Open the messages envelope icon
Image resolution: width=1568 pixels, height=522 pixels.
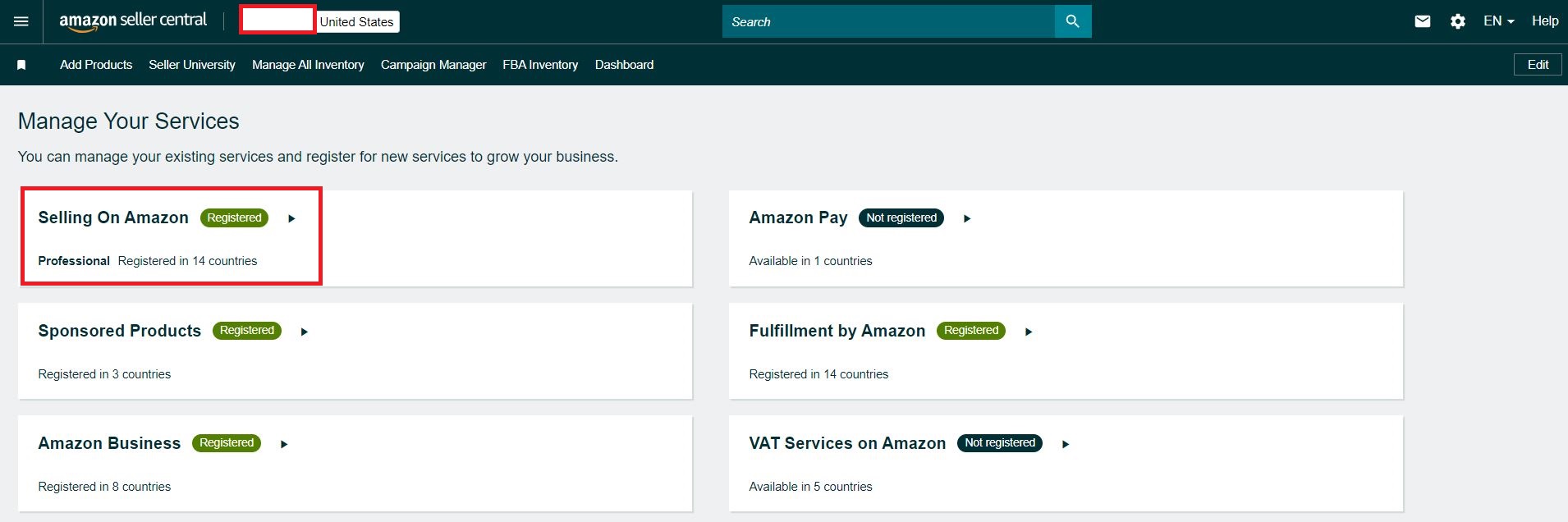coord(1423,21)
